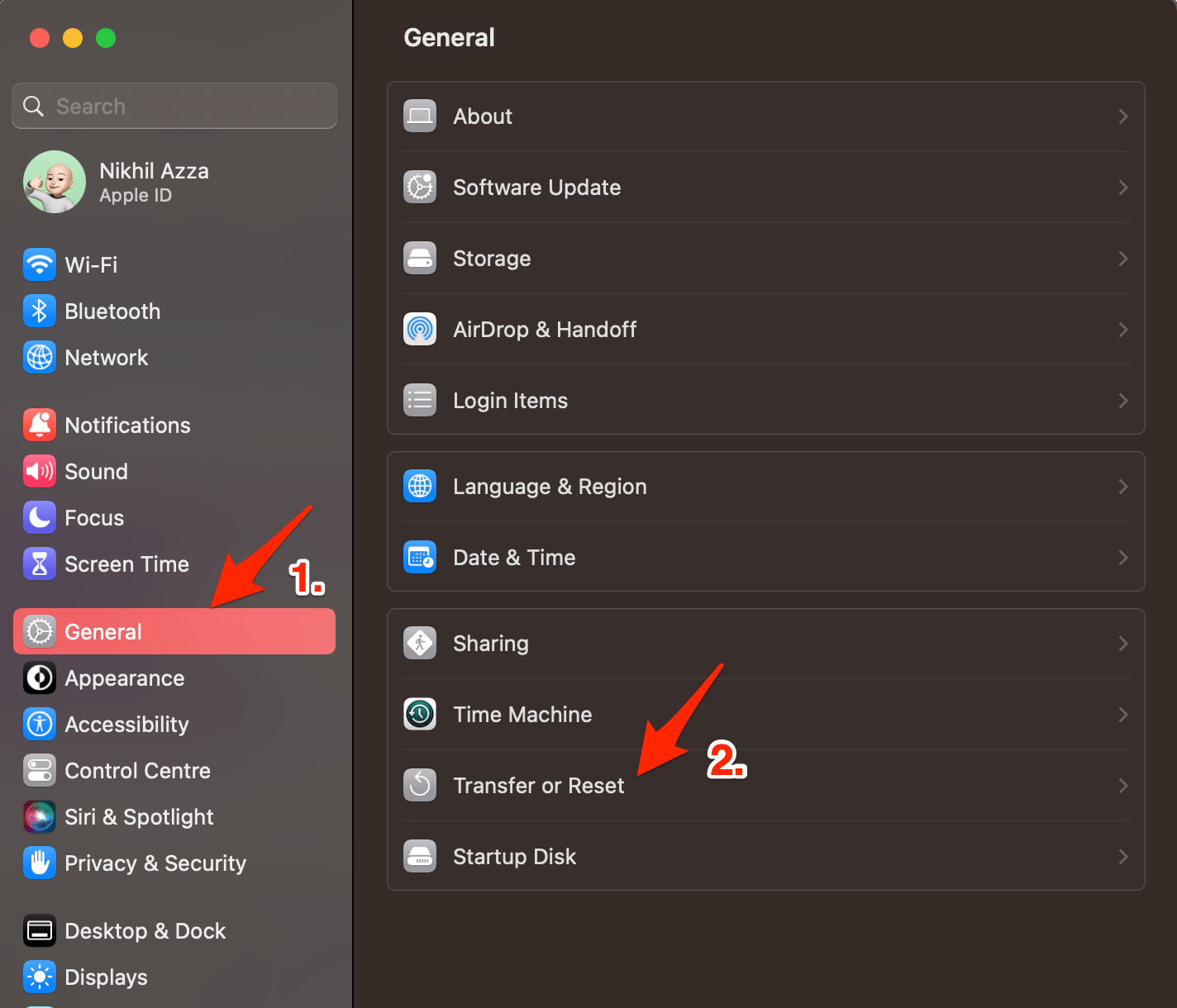
Task: Click the Login Items list icon
Action: pyautogui.click(x=420, y=401)
